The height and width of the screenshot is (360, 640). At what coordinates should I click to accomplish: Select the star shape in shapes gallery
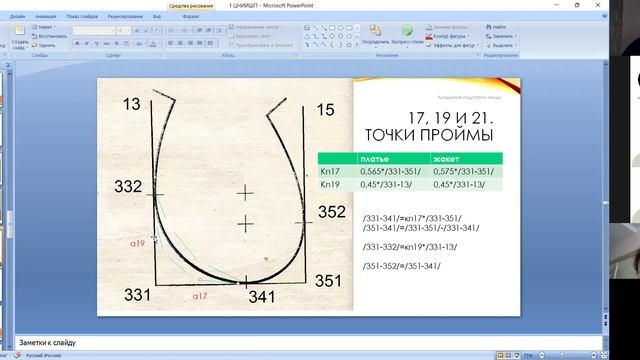tap(349, 45)
